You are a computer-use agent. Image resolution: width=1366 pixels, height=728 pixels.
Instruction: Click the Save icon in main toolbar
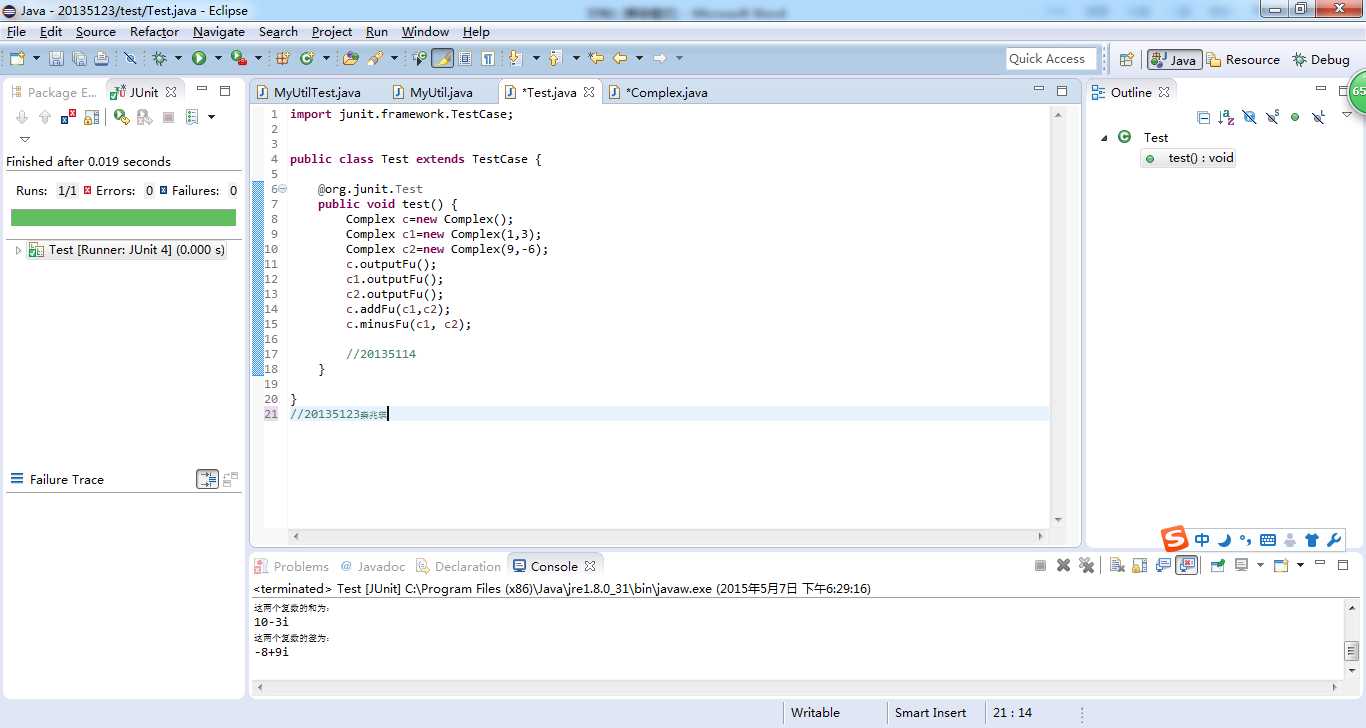coord(56,59)
